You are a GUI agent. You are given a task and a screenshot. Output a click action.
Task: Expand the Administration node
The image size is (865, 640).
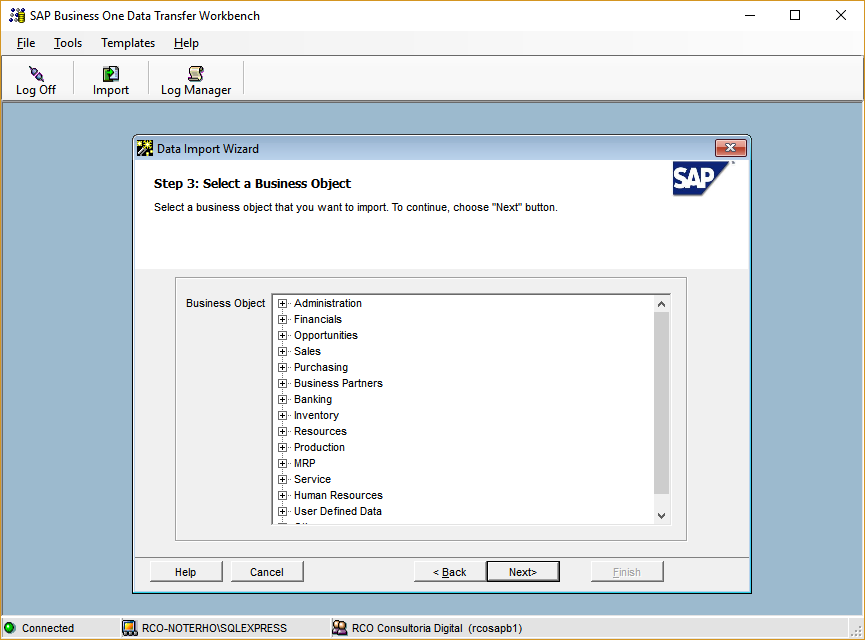[282, 303]
